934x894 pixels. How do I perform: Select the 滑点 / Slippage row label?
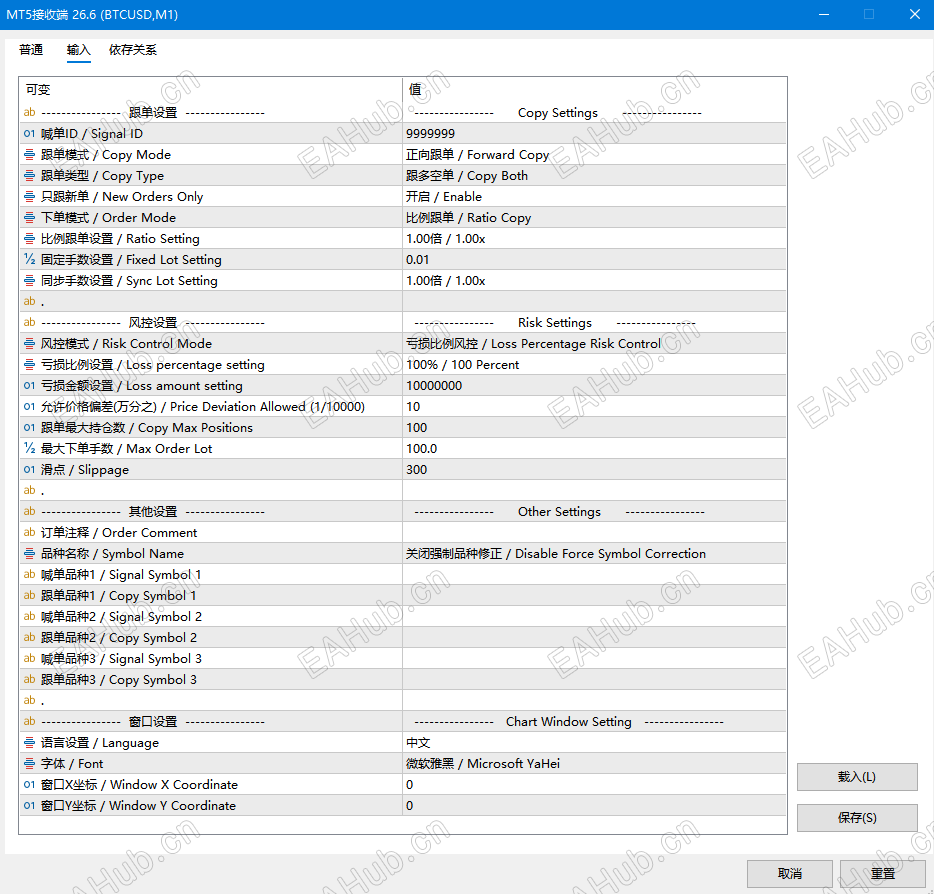coord(85,469)
